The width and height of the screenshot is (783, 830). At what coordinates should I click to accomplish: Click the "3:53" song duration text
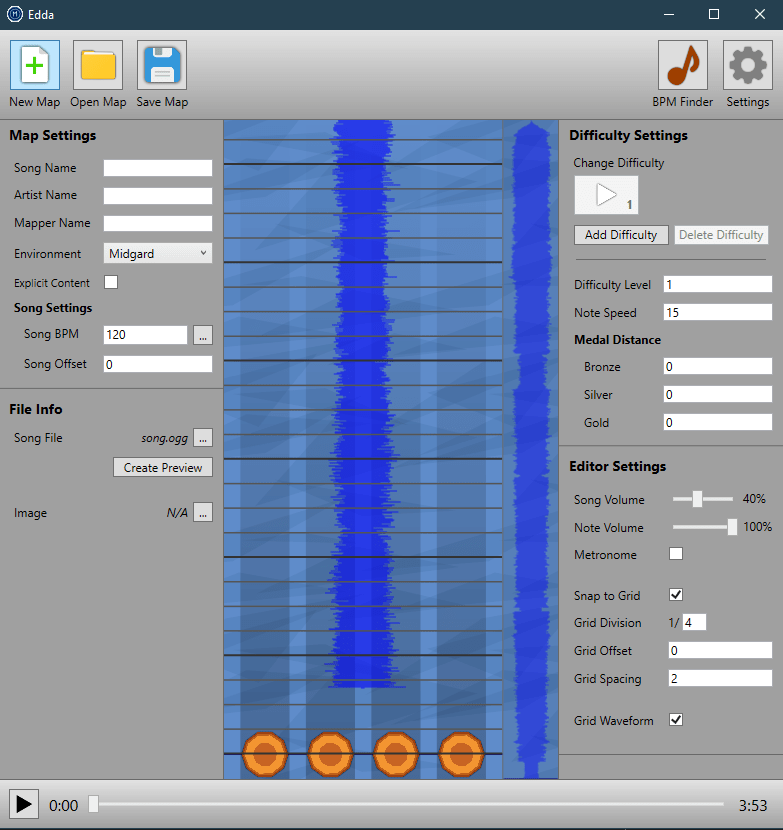pyautogui.click(x=753, y=806)
